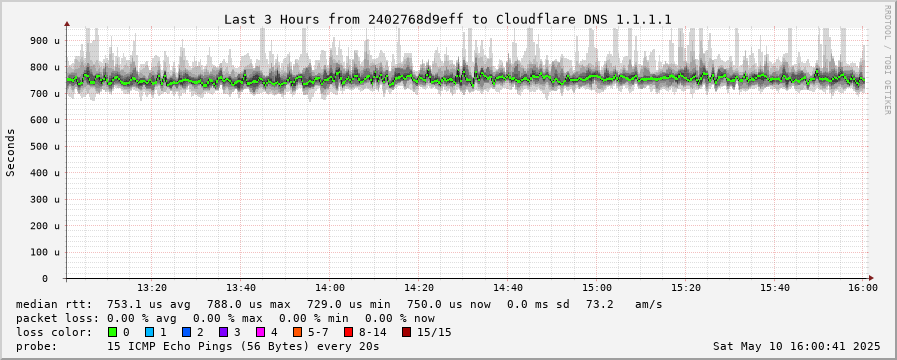Click the magenta loss color 4 swatch

coord(260,332)
